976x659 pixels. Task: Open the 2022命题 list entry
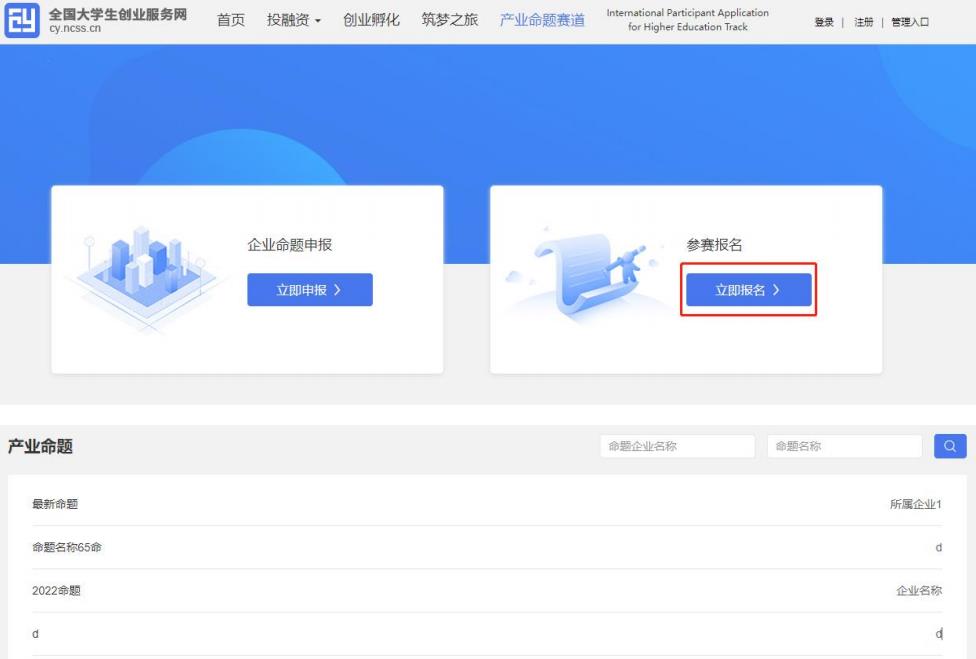point(57,591)
